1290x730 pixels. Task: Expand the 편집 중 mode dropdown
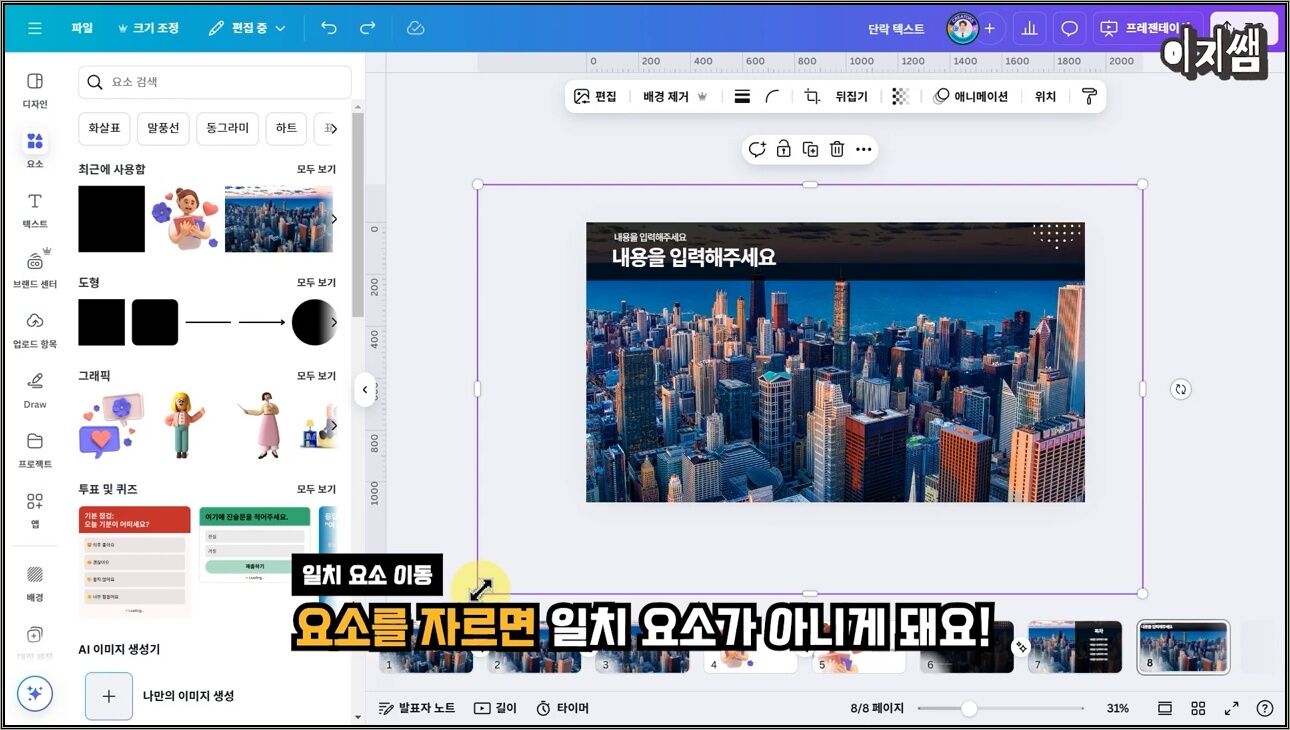(x=247, y=28)
